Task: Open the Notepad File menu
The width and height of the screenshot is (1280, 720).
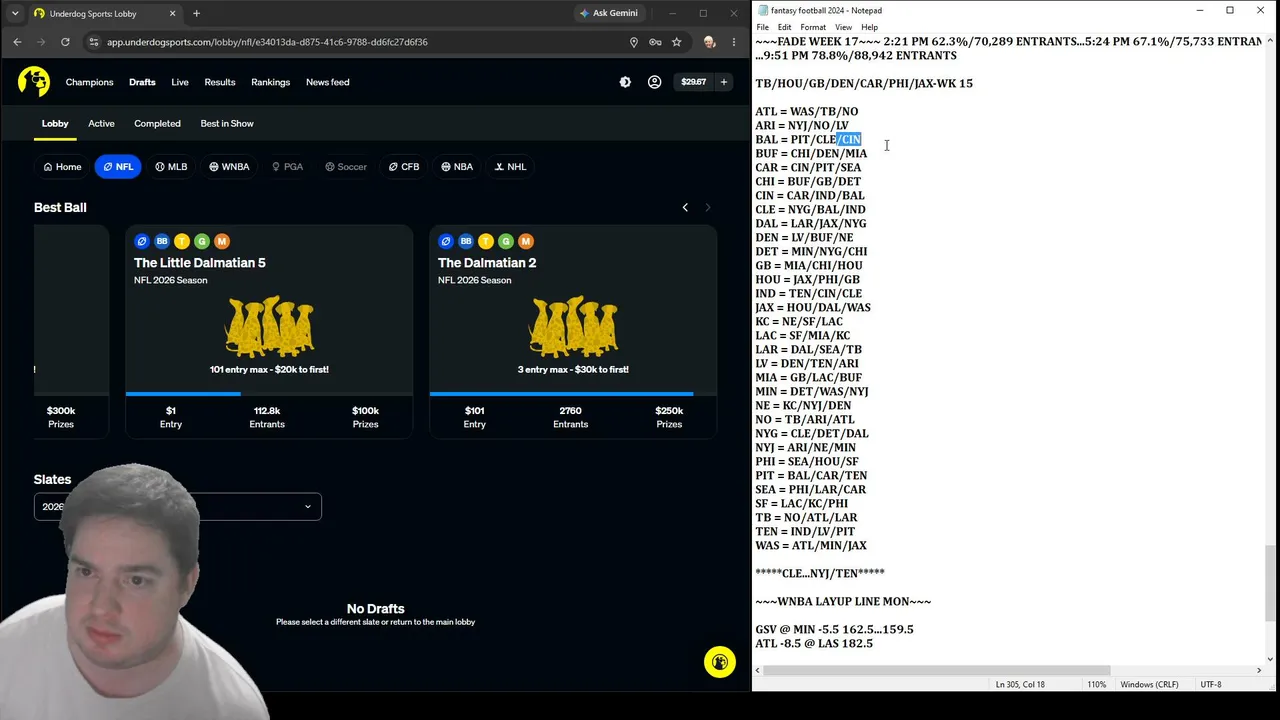Action: 762,27
